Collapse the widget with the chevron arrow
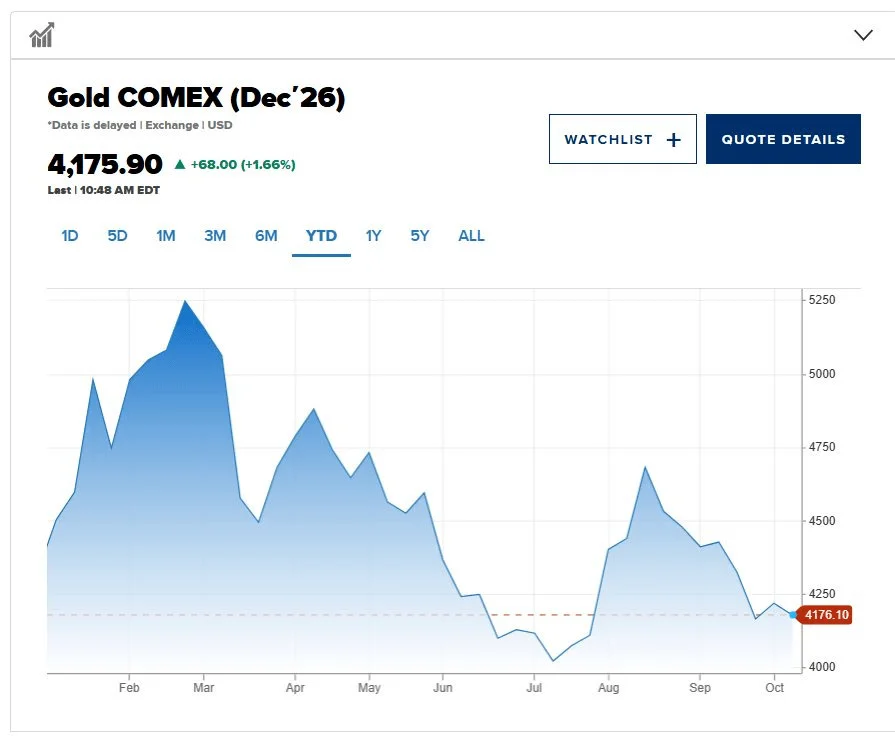Viewport: 895px width, 736px height. 863,35
